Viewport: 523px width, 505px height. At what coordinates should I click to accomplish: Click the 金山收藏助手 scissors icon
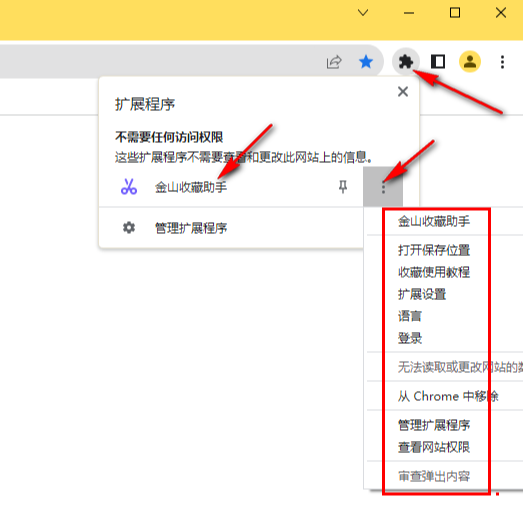coord(129,187)
